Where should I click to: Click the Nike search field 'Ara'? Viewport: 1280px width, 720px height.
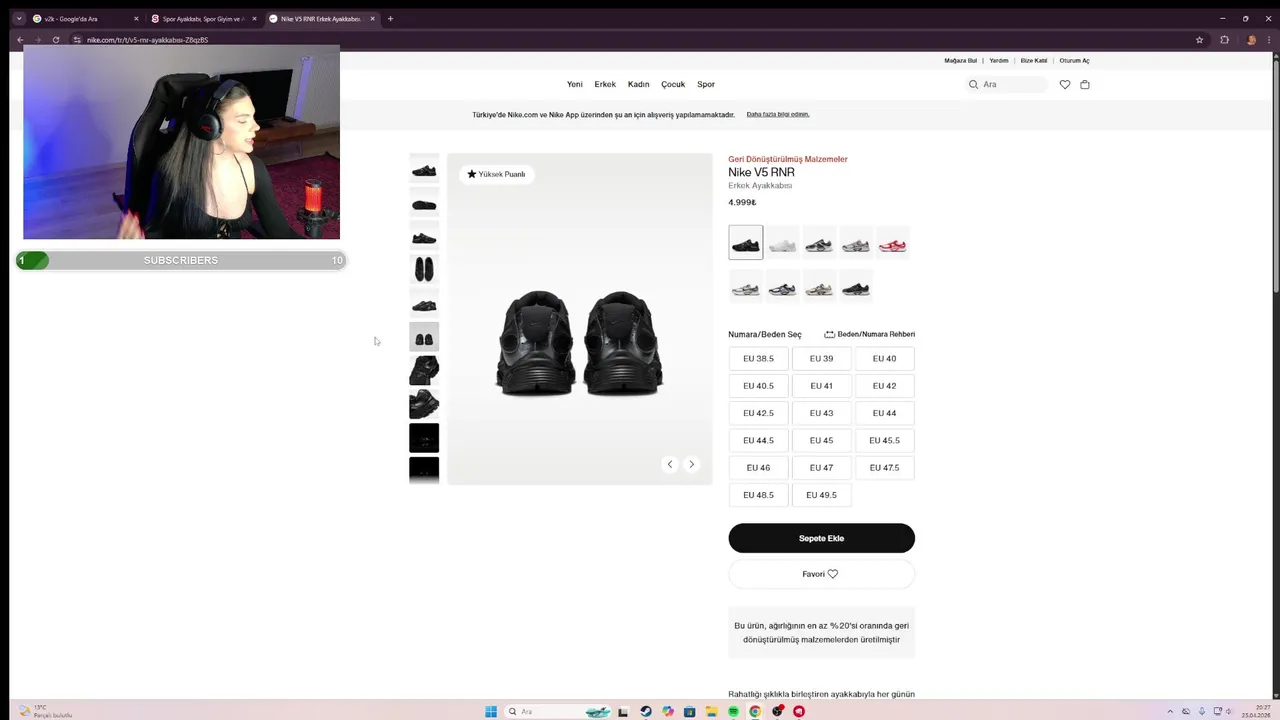(1006, 85)
